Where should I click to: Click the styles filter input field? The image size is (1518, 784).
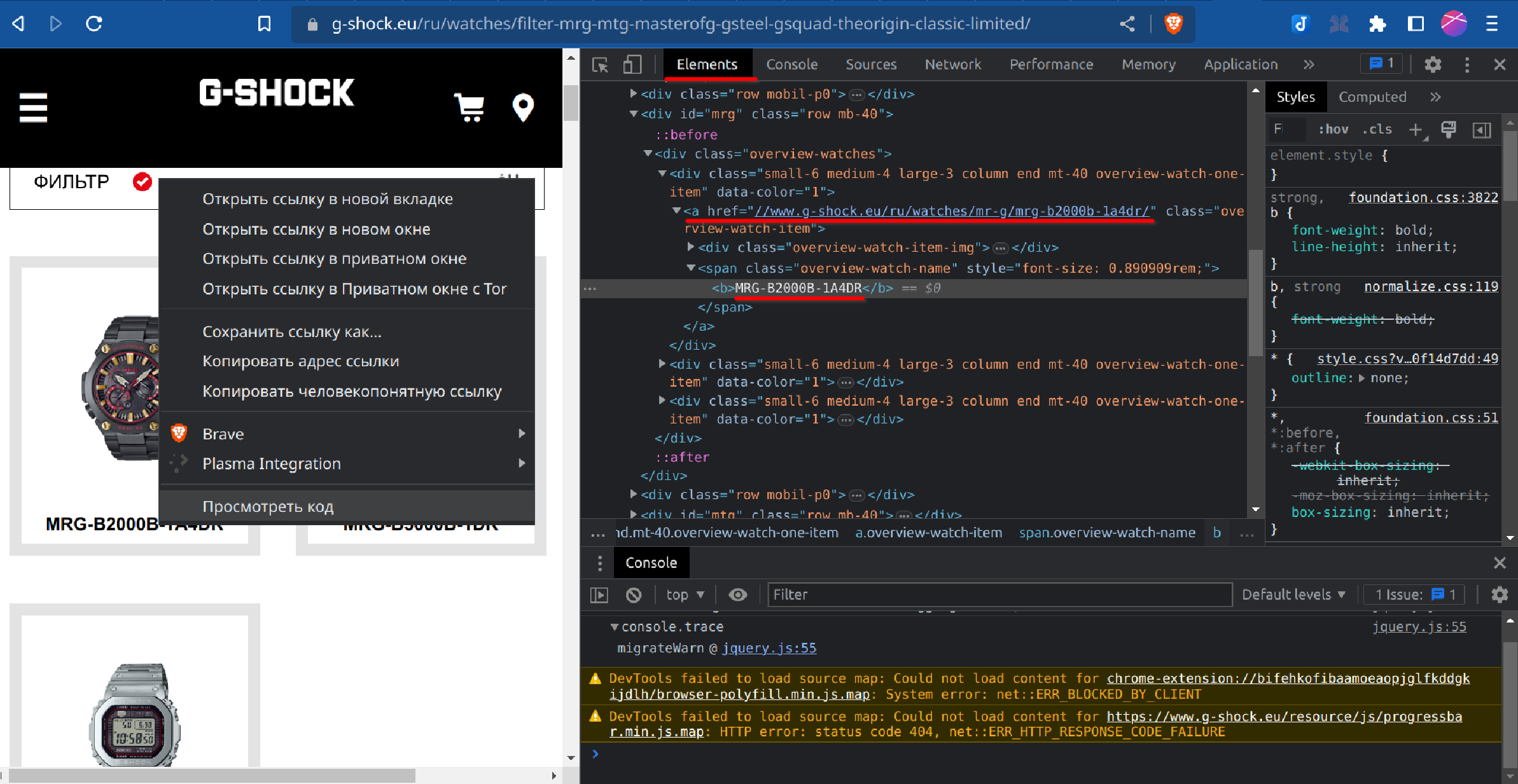1288,130
